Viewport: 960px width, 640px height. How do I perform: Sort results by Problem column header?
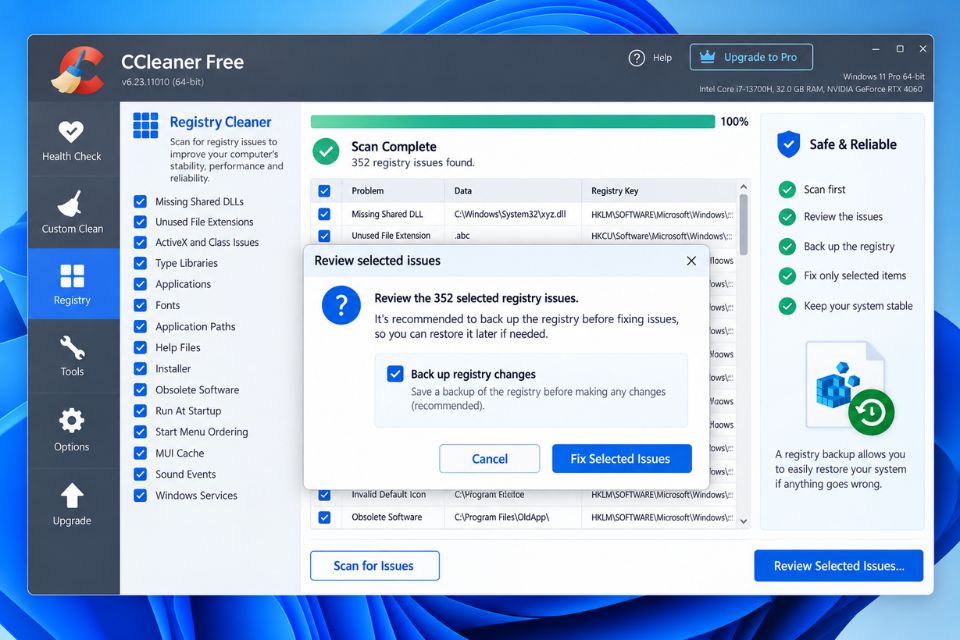tap(392, 191)
